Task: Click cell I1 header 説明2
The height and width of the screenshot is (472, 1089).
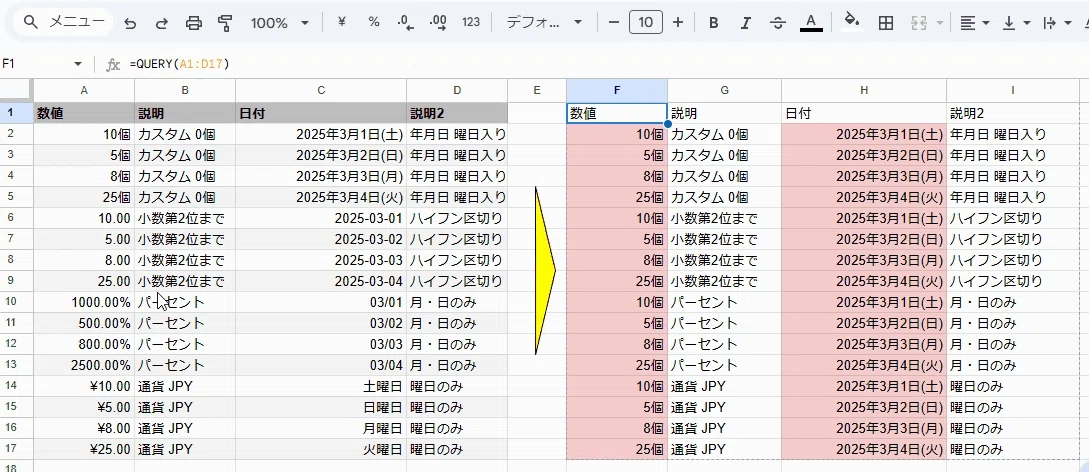Action: pyautogui.click(x=1013, y=113)
